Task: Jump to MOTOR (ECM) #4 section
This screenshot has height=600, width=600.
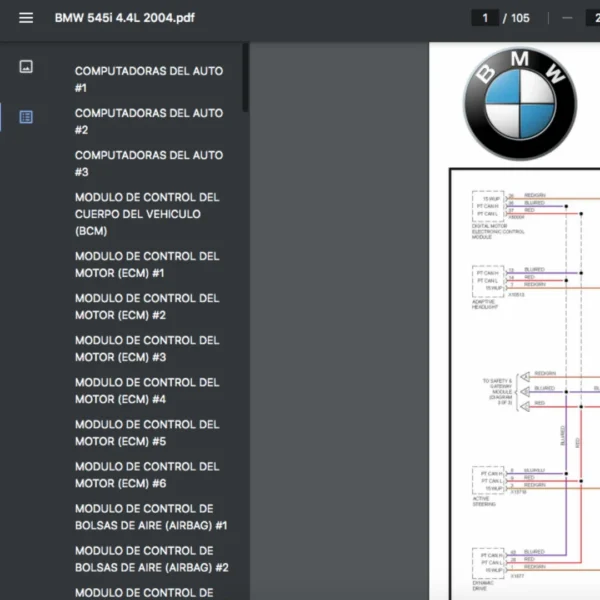Action: coord(147,390)
